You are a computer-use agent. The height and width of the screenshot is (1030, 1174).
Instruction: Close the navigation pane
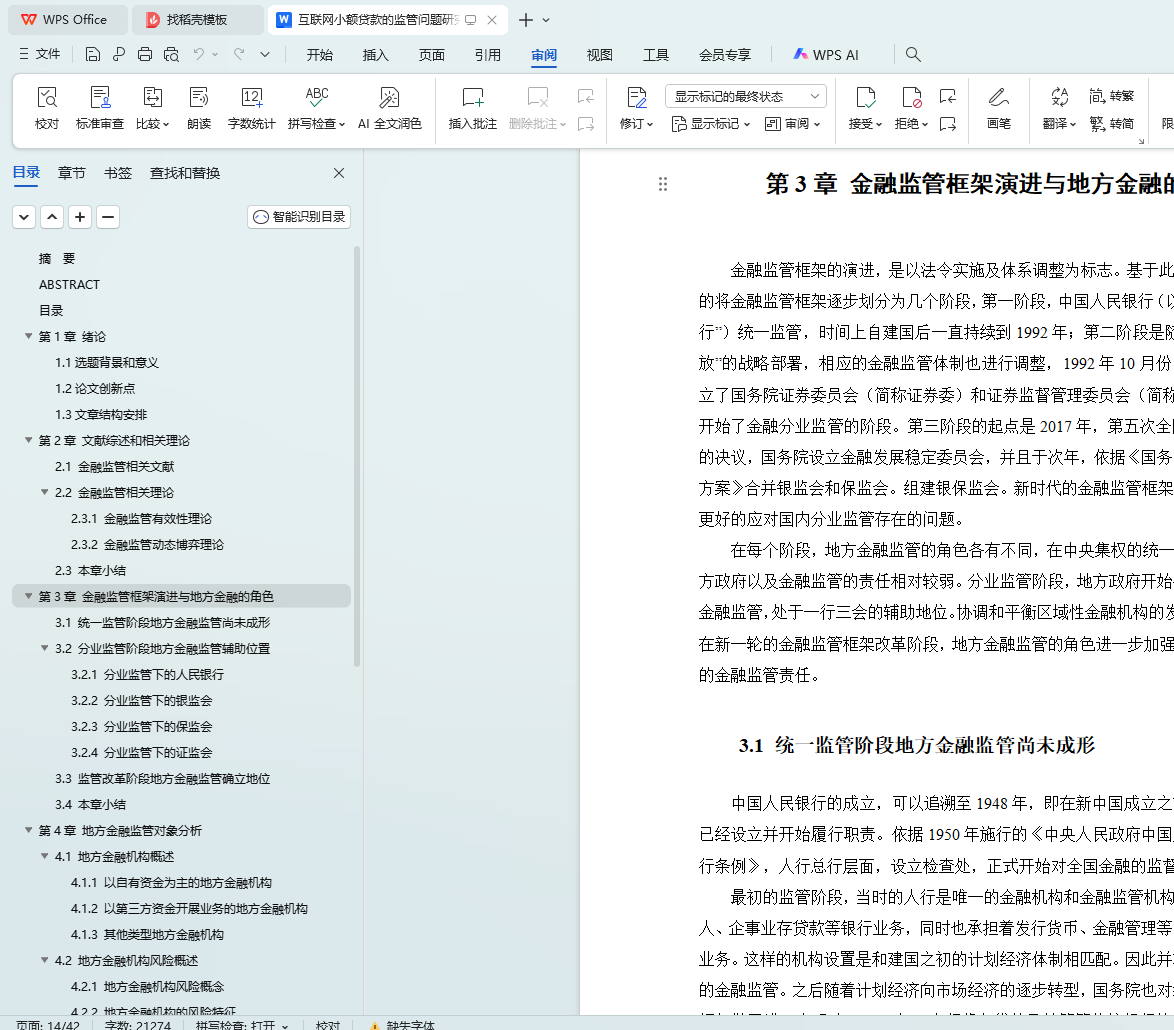[x=339, y=173]
